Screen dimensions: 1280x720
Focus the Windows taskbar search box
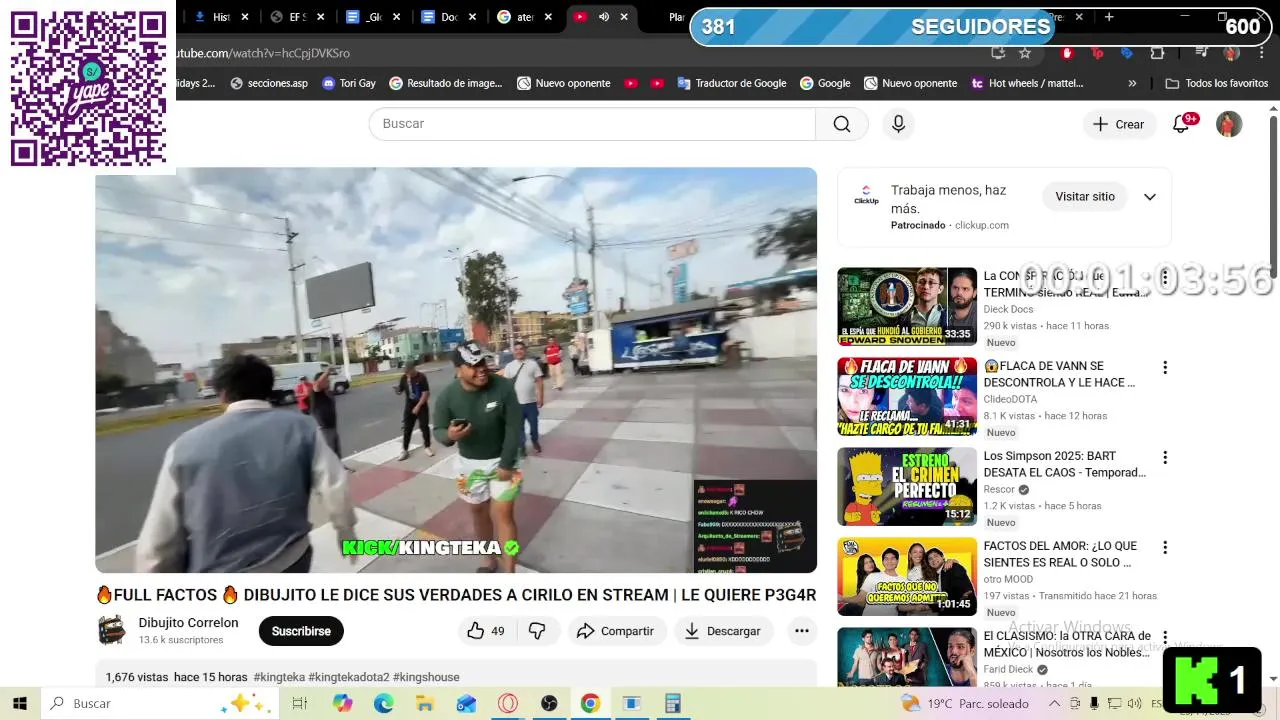(158, 703)
